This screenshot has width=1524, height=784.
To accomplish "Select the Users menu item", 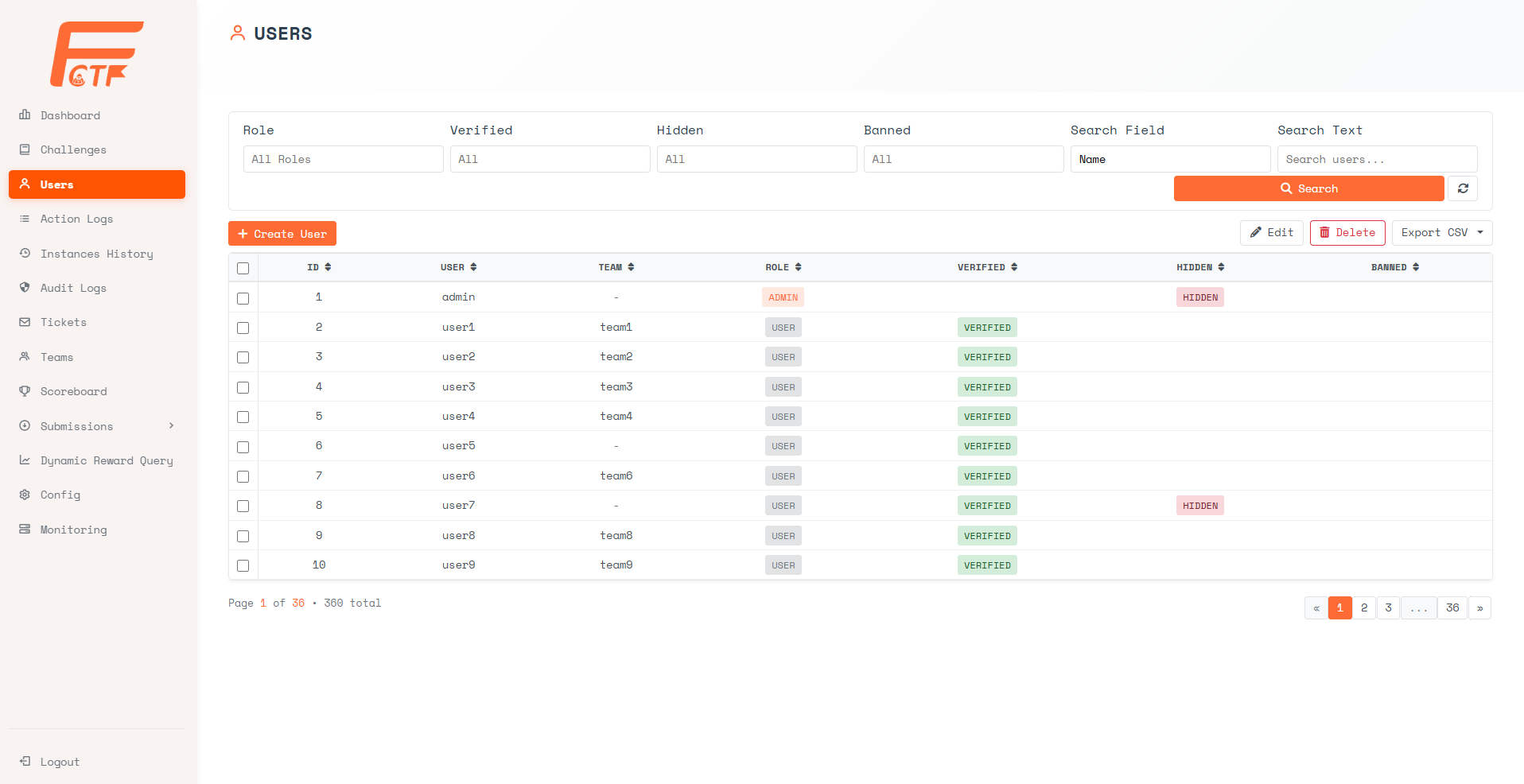I will point(97,184).
